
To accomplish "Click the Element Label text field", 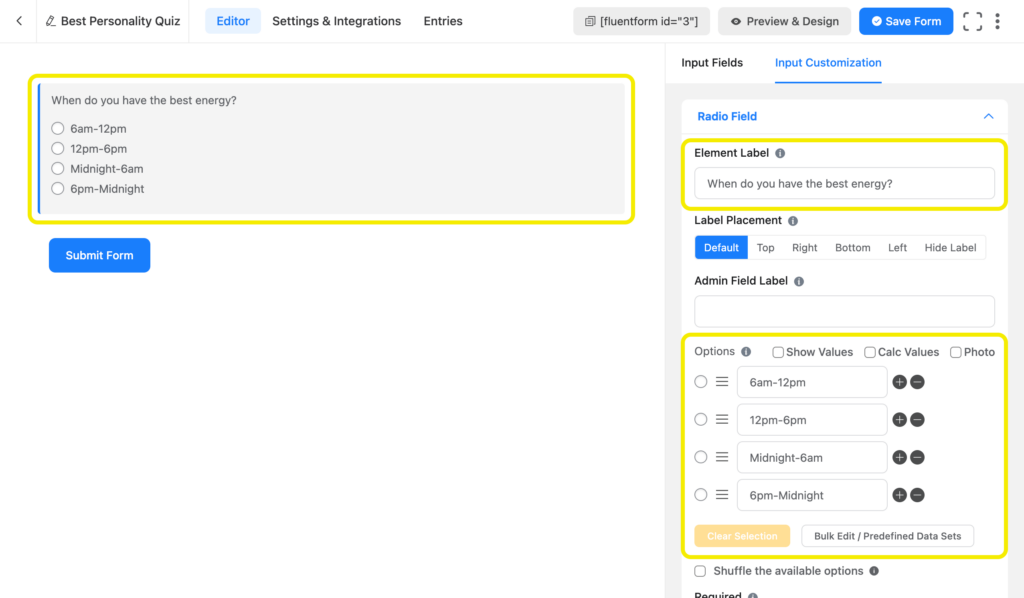I will [844, 183].
